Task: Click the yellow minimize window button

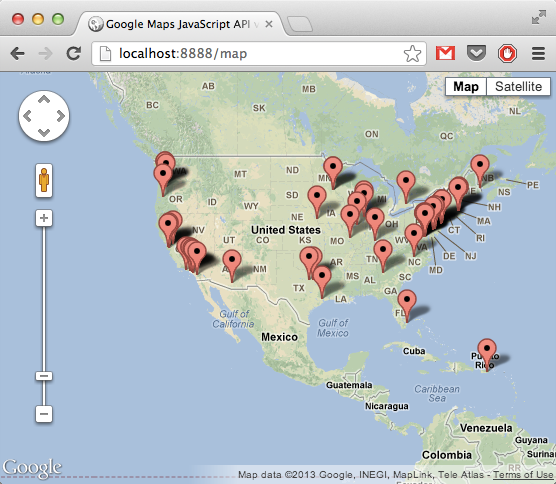Action: point(38,19)
